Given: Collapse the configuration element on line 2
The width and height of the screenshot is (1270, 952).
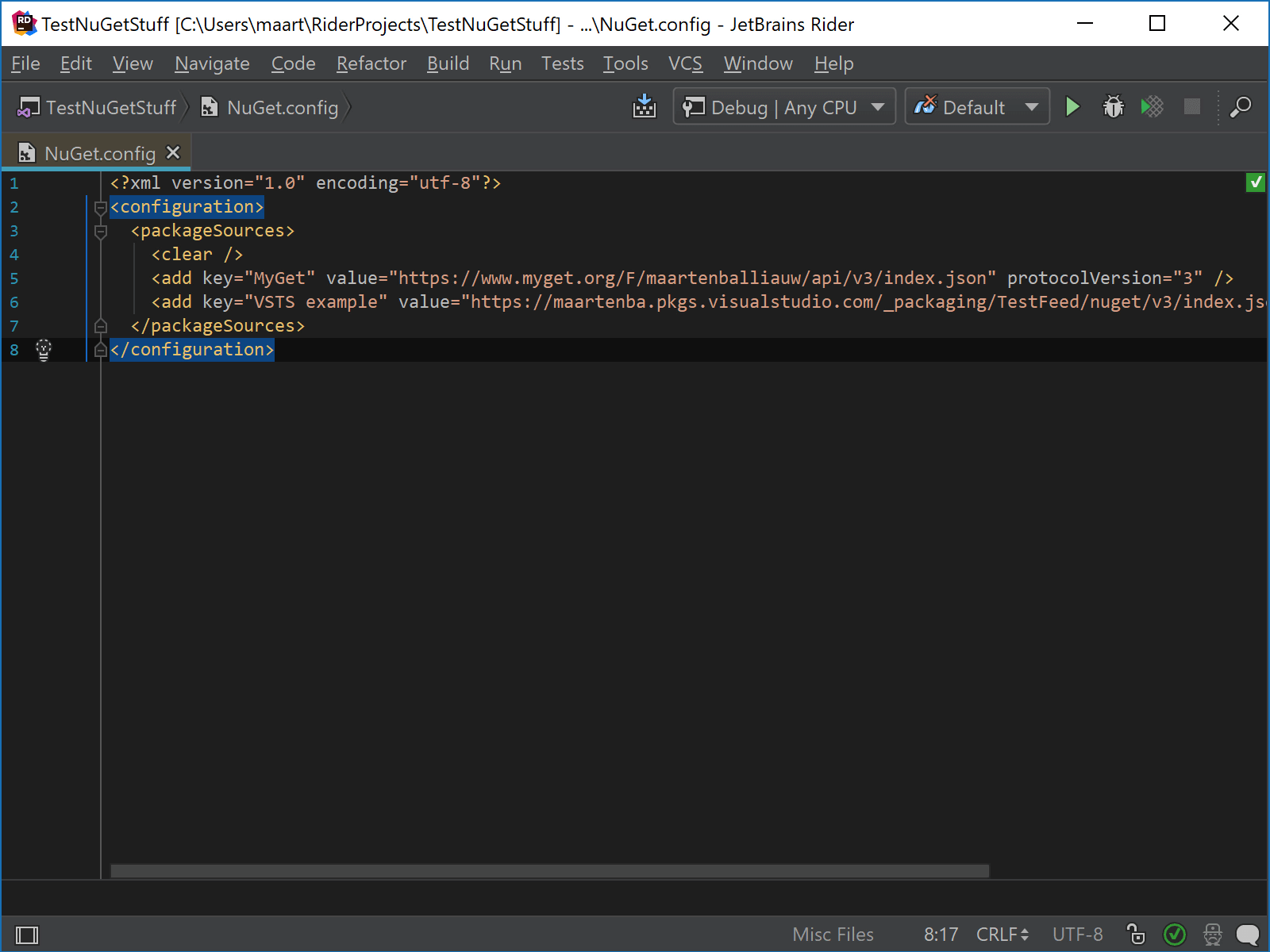Looking at the screenshot, I should coord(101,208).
